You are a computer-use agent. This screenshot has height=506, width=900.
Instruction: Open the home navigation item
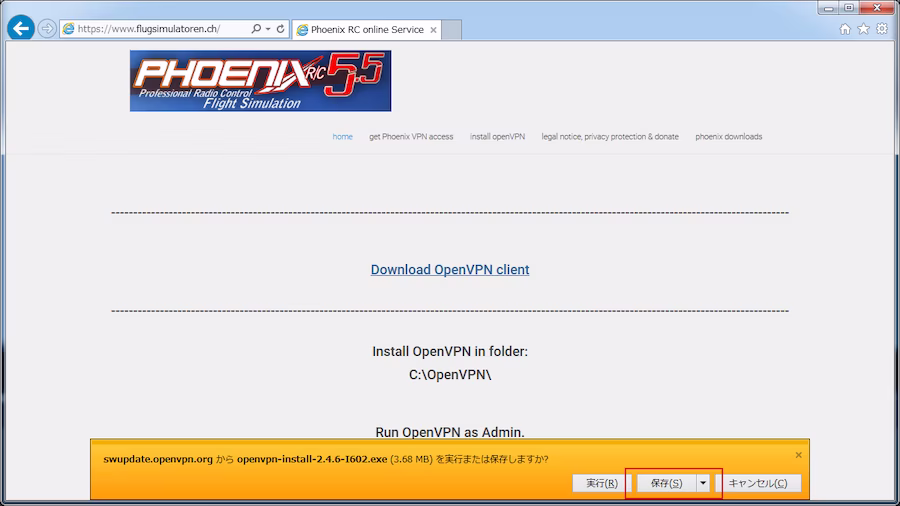[x=343, y=137]
